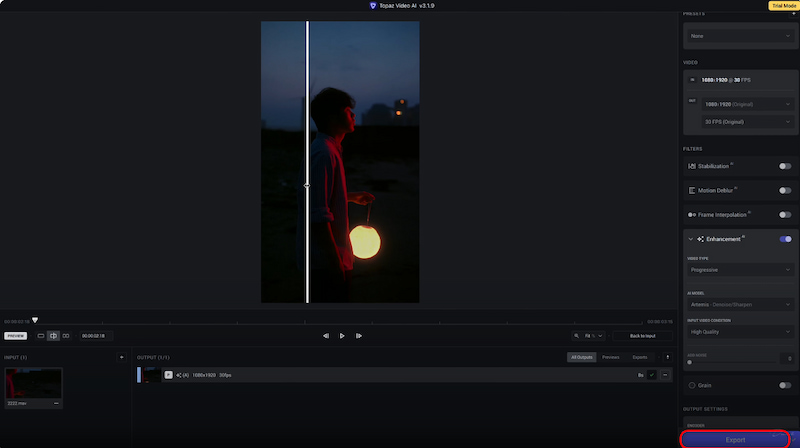Viewport: 800px width, 448px height.
Task: Switch to the Previews tab
Action: pos(610,357)
